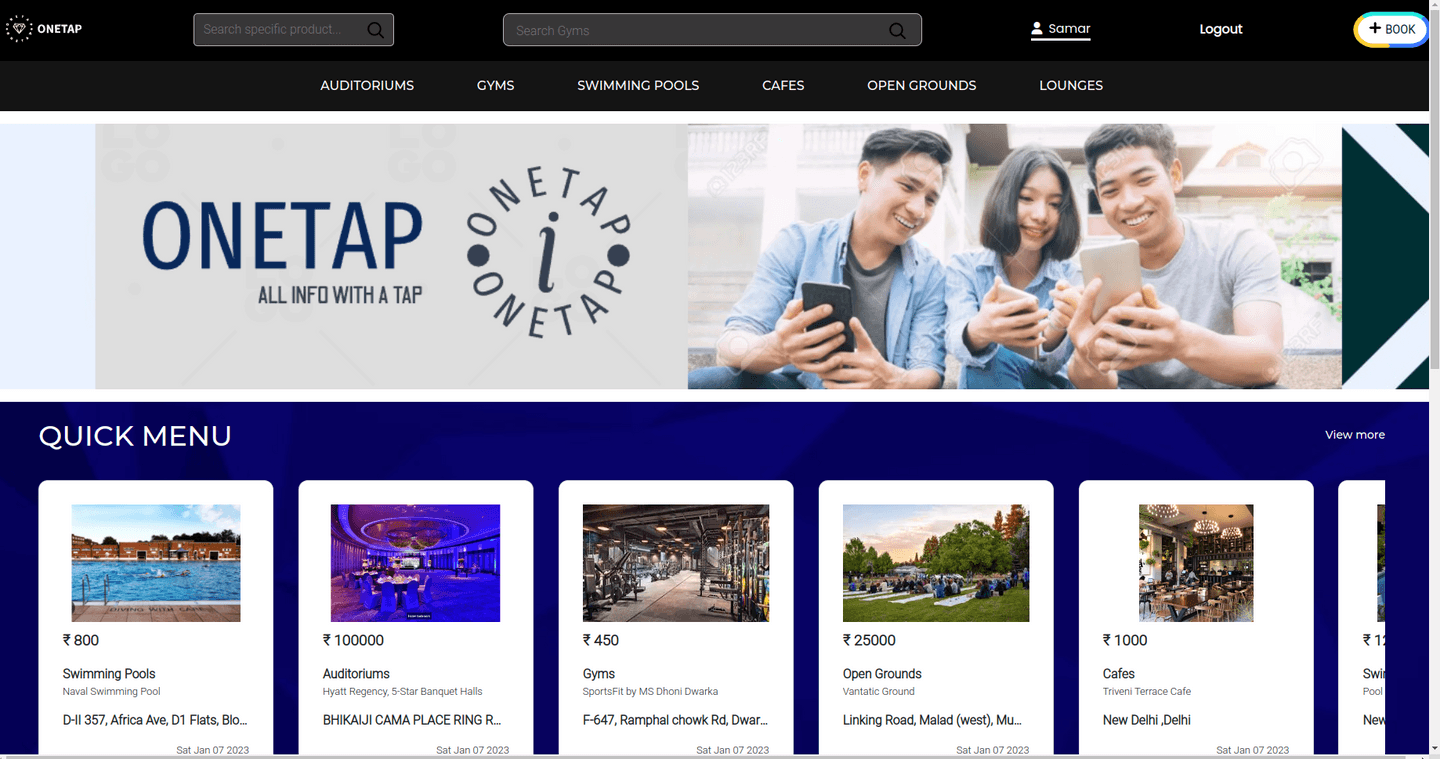
Task: Click the BOOK button
Action: (x=1392, y=29)
